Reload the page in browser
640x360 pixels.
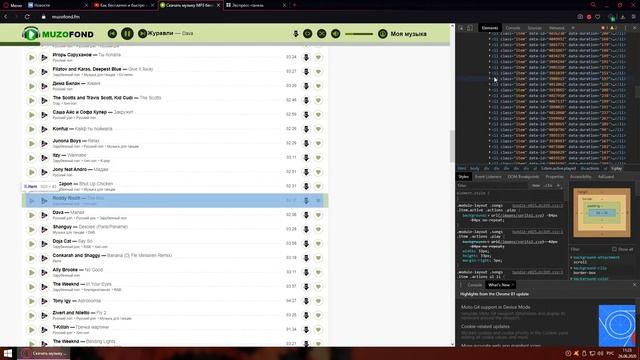click(x=27, y=17)
